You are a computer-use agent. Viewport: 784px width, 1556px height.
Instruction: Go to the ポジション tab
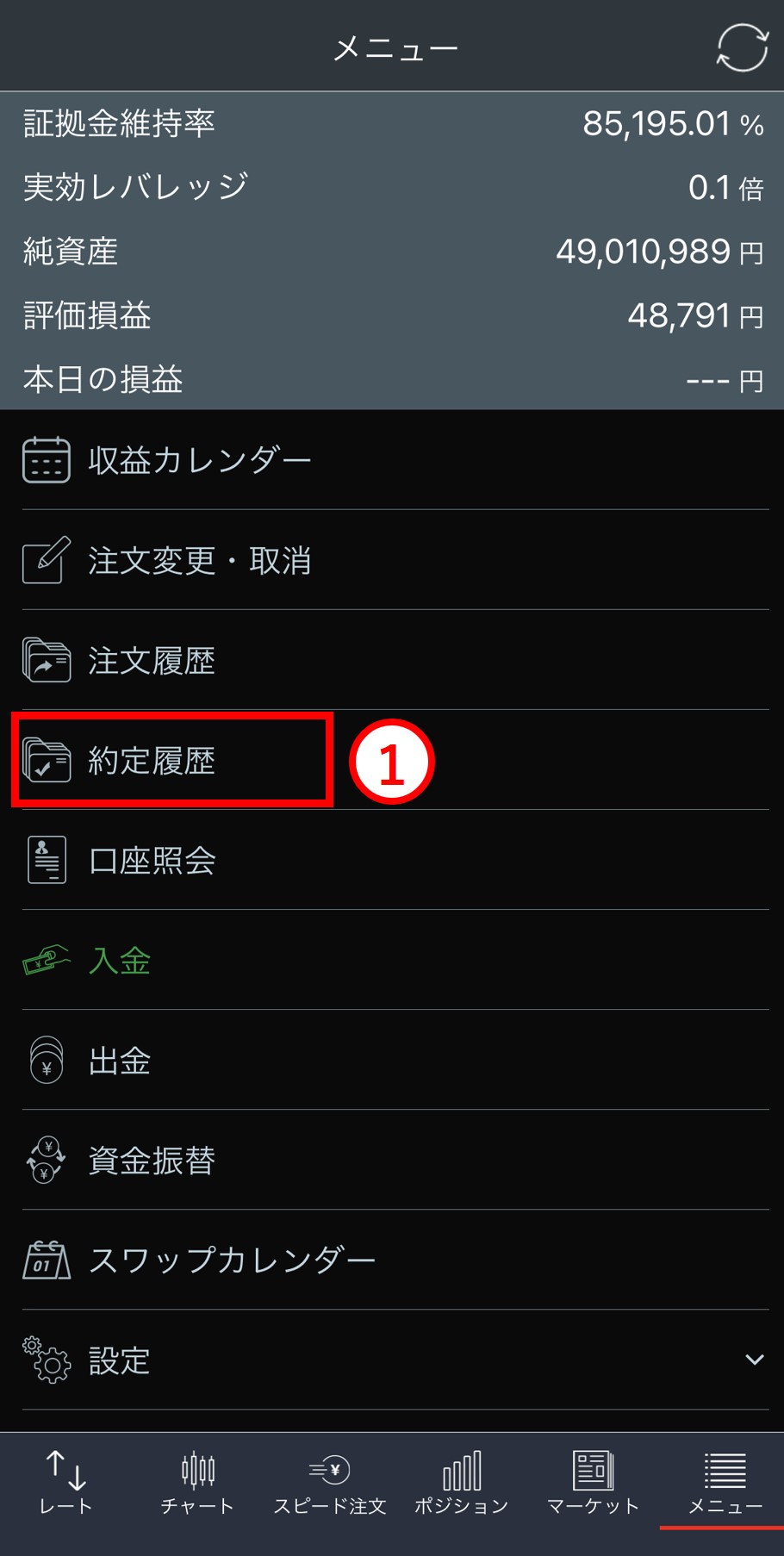coord(461,1482)
